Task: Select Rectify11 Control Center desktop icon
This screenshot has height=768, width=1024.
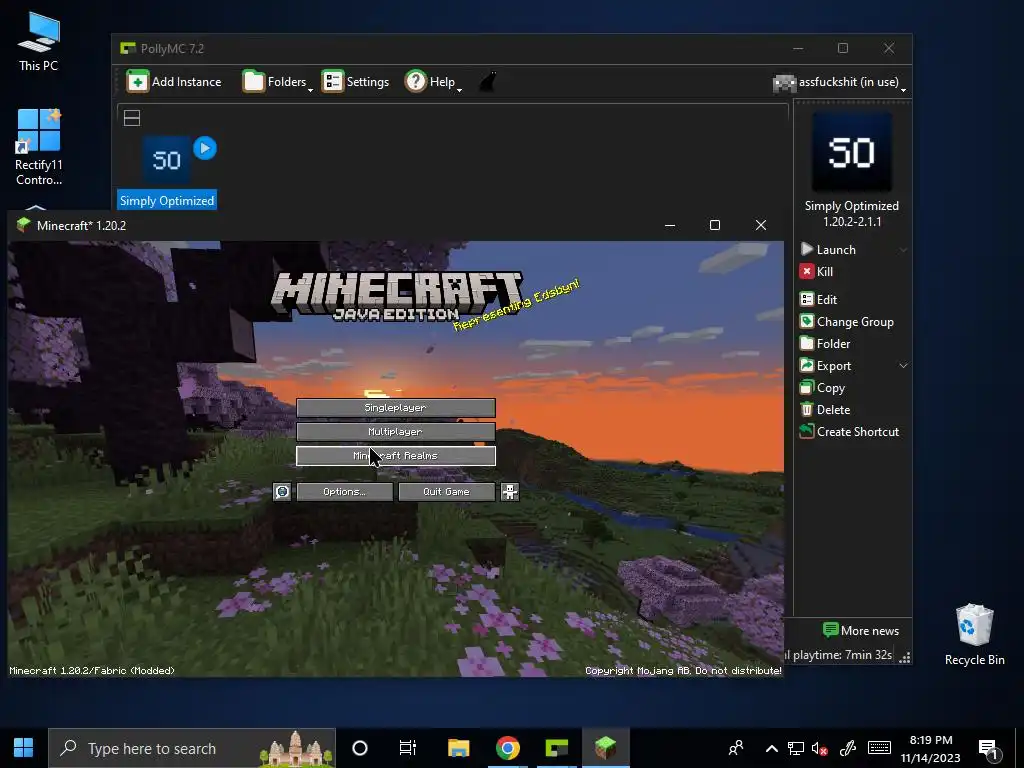Action: tap(39, 147)
